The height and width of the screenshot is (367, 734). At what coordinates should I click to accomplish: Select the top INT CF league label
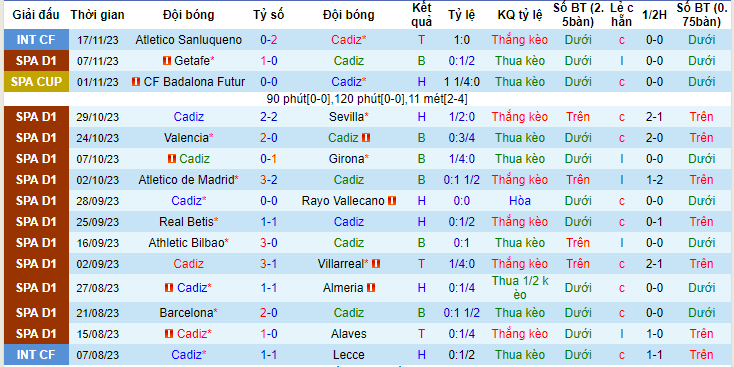point(36,40)
